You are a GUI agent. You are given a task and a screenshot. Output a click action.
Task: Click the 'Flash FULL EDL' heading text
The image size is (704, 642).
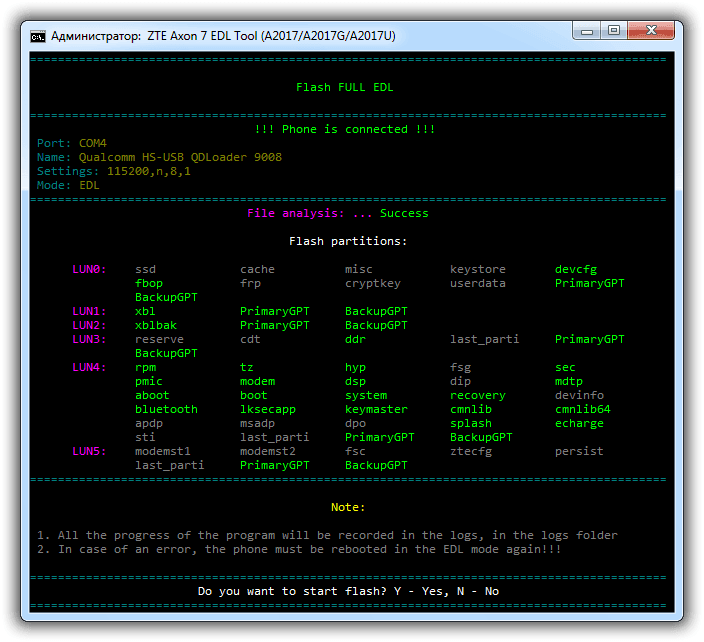[344, 87]
